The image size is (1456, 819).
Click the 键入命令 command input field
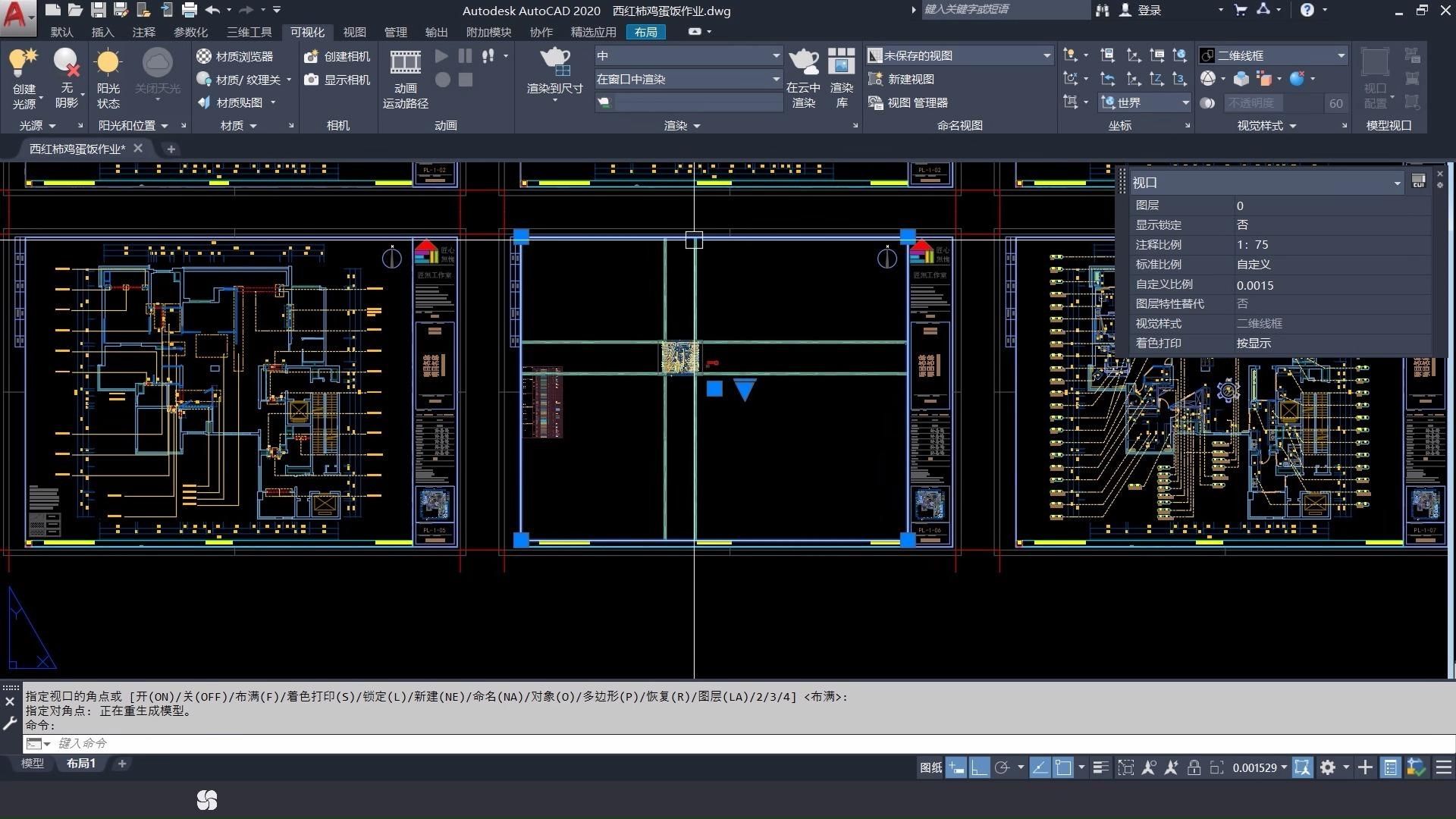[455, 743]
